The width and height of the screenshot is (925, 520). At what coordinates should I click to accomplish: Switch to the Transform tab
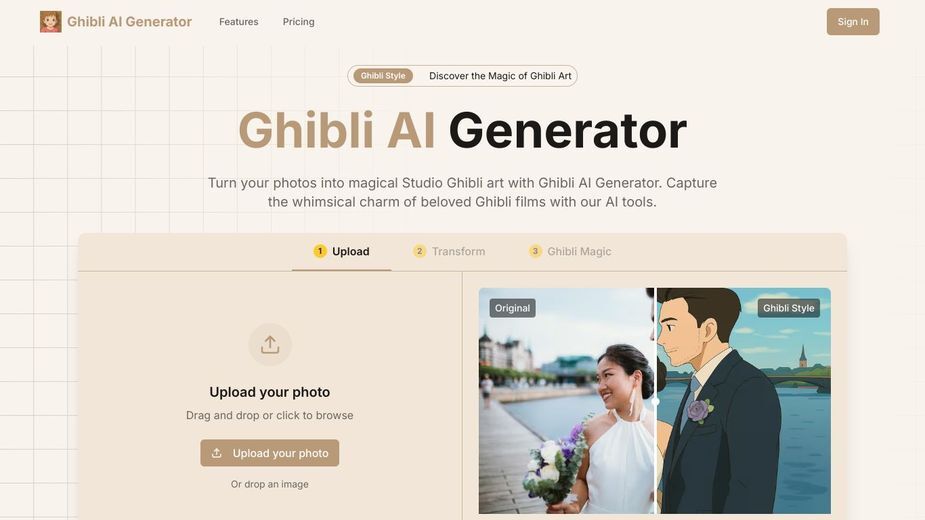[x=450, y=251]
